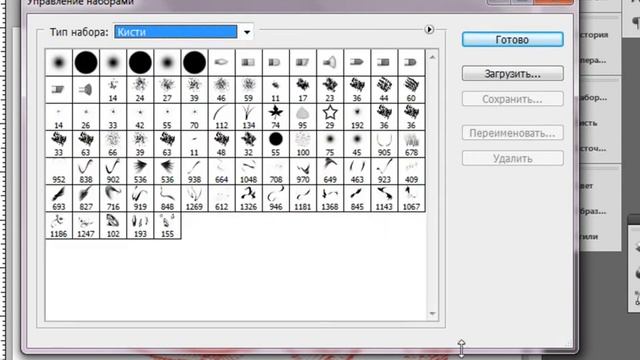Choose the brush preset 1326
The image size is (640, 360).
(249, 198)
